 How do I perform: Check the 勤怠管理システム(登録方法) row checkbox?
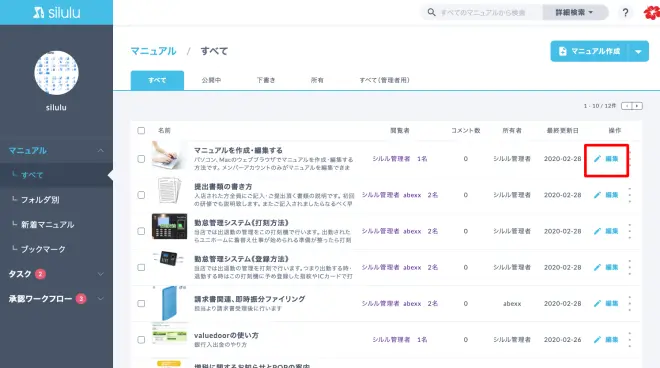tap(141, 267)
